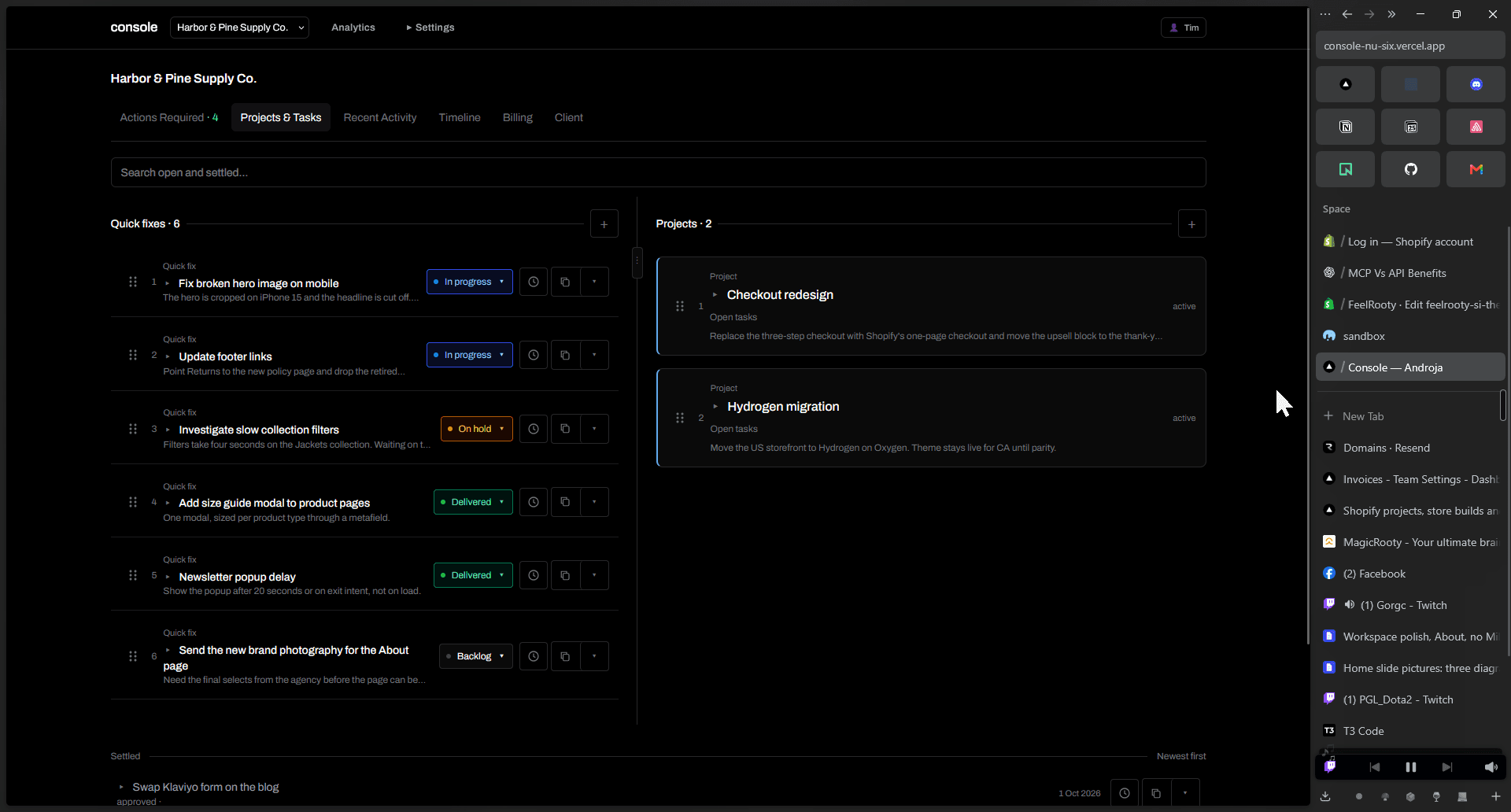Screen dimensions: 1511x812
Task: Click copy icon for Swap Klaviyo form settled item
Action: pos(1156,793)
